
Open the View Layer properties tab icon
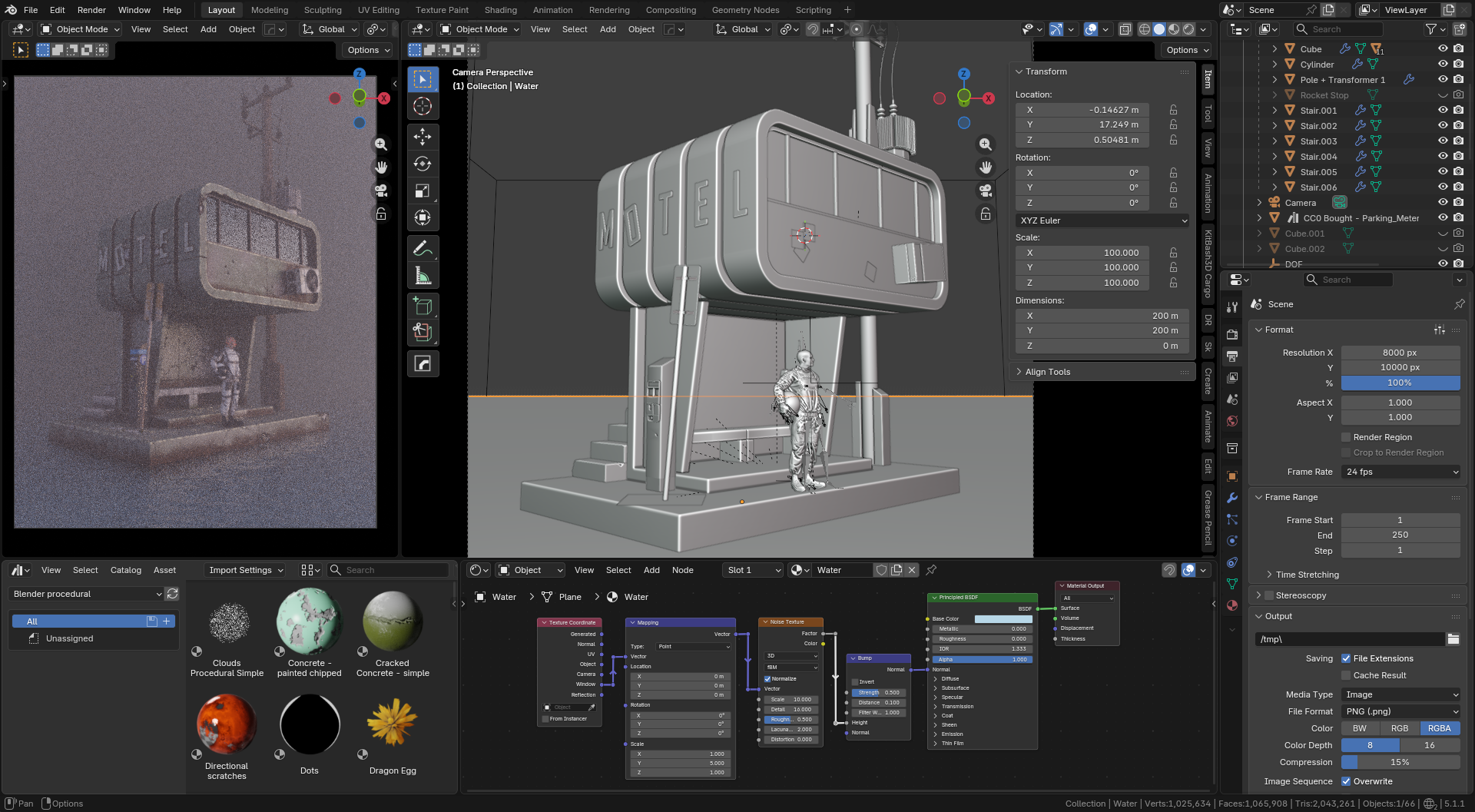[x=1232, y=378]
